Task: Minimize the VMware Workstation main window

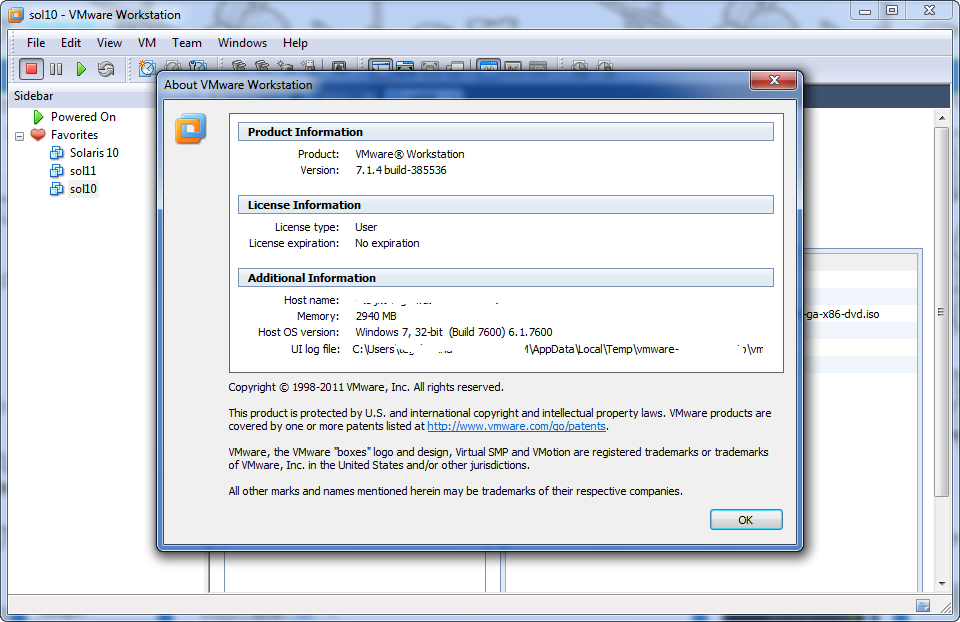Action: (x=864, y=11)
